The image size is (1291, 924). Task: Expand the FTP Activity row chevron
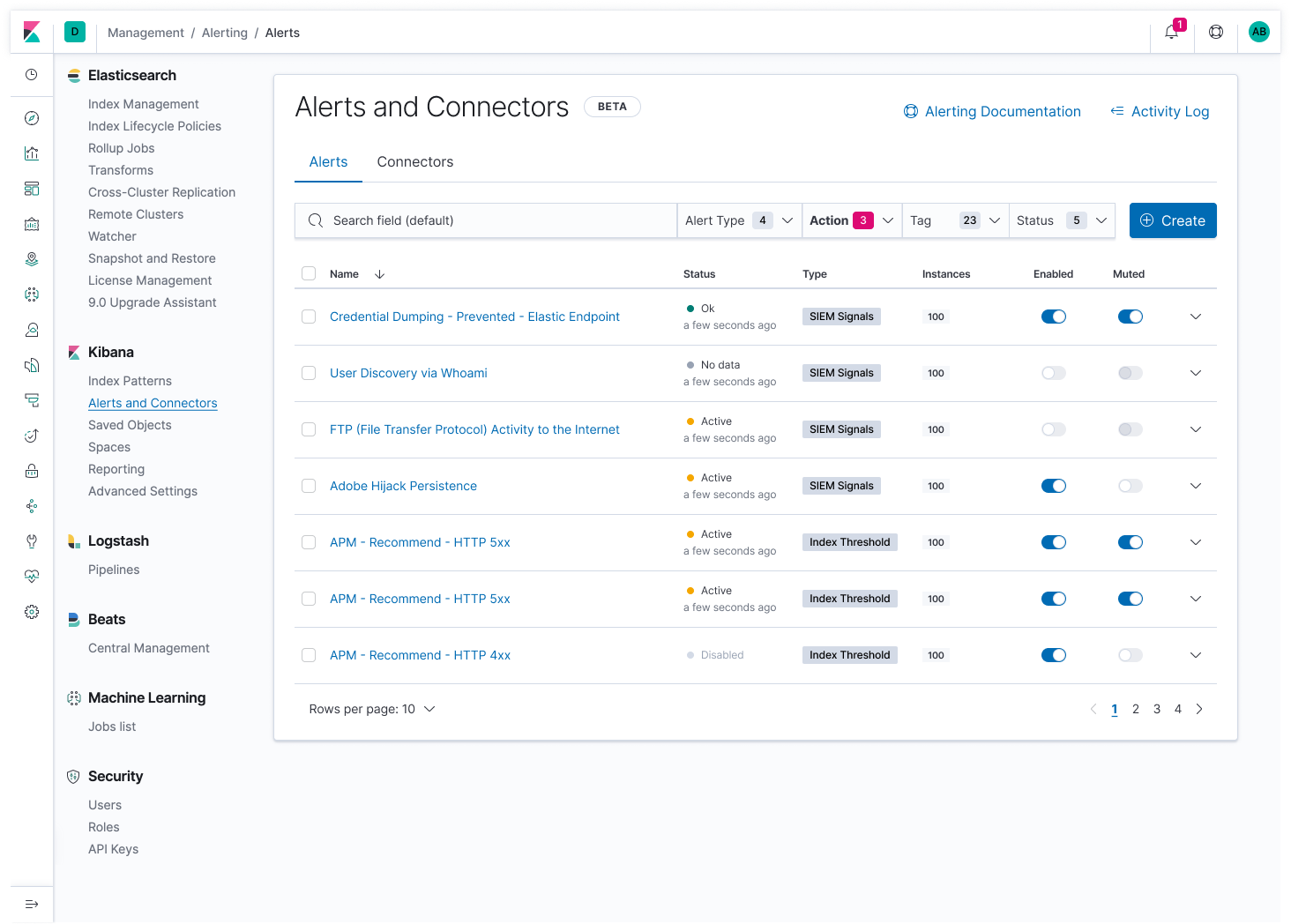(x=1196, y=429)
